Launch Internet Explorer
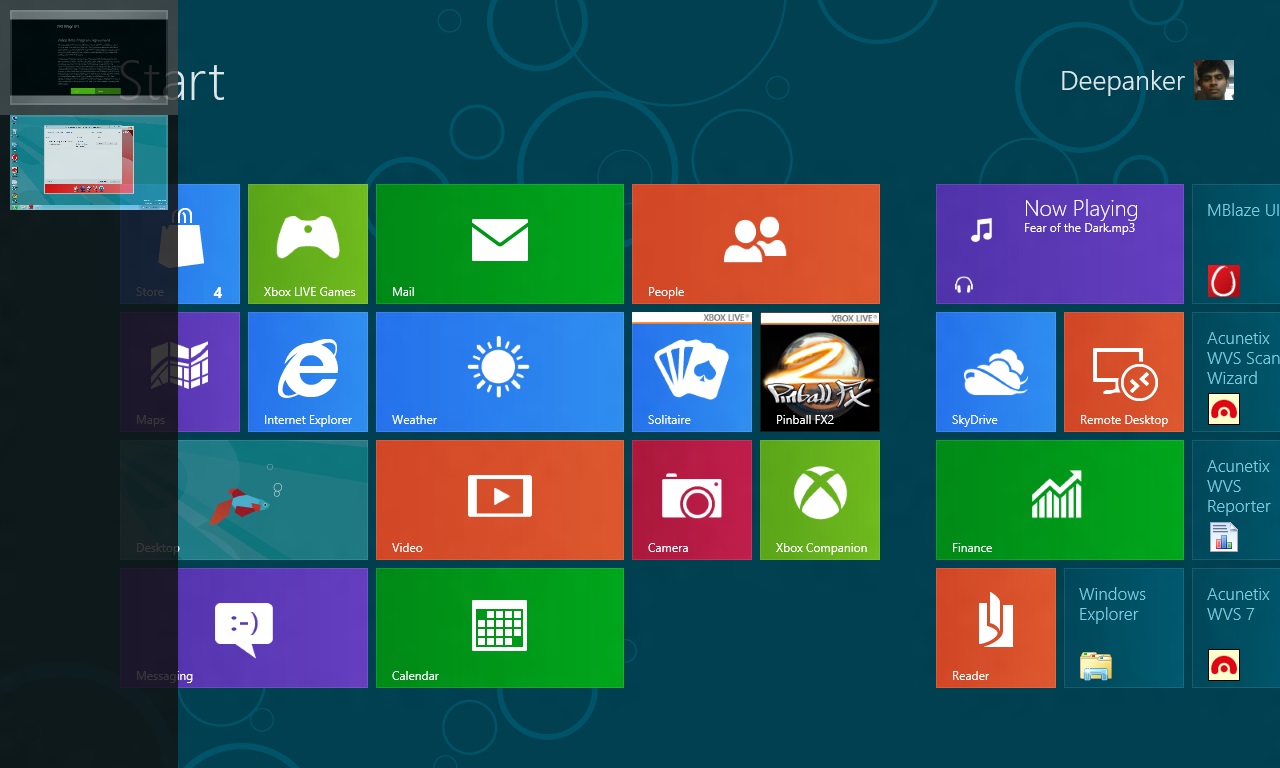Image resolution: width=1280 pixels, height=768 pixels. click(308, 372)
